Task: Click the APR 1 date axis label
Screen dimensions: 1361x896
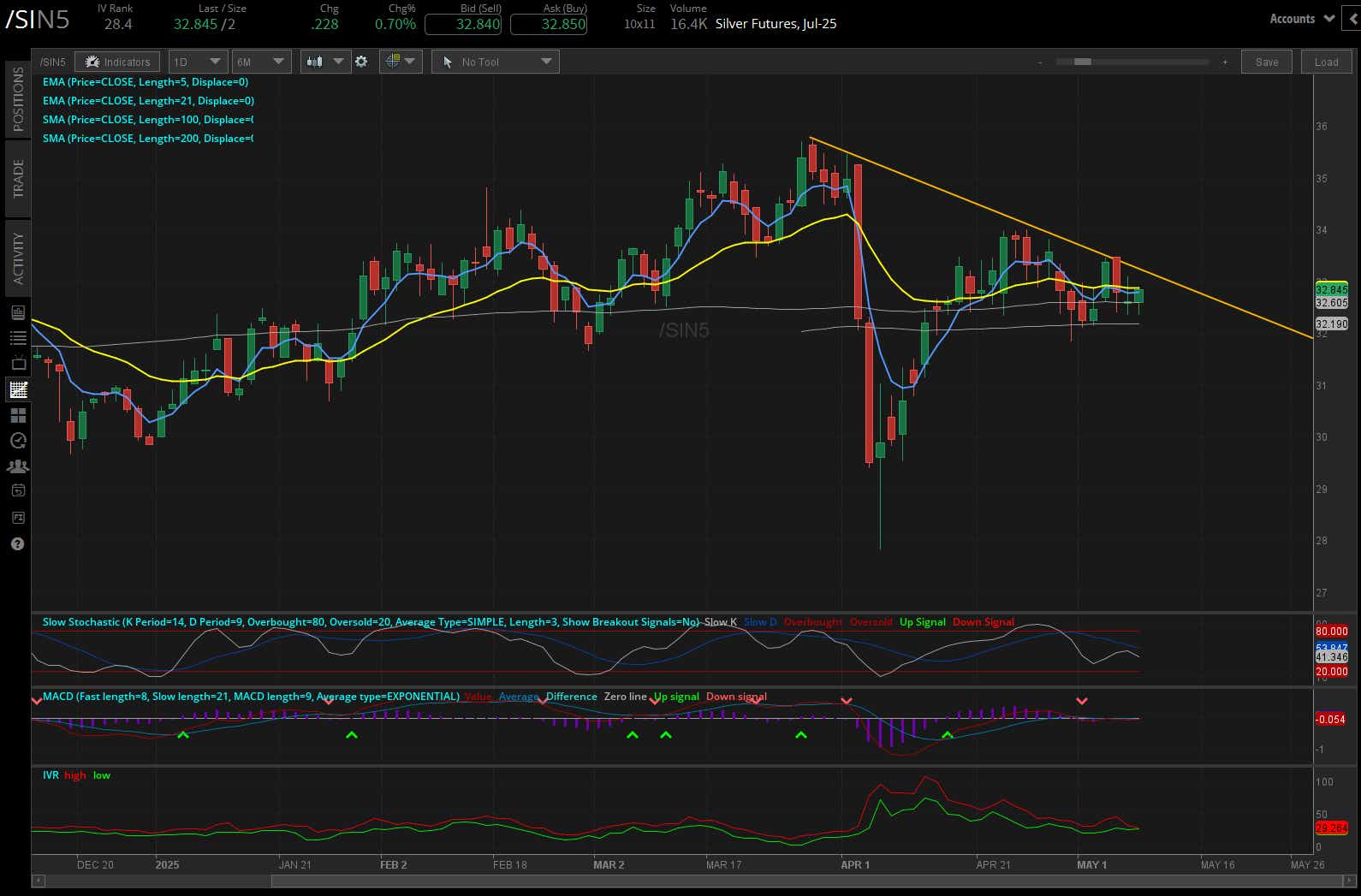Action: (855, 865)
